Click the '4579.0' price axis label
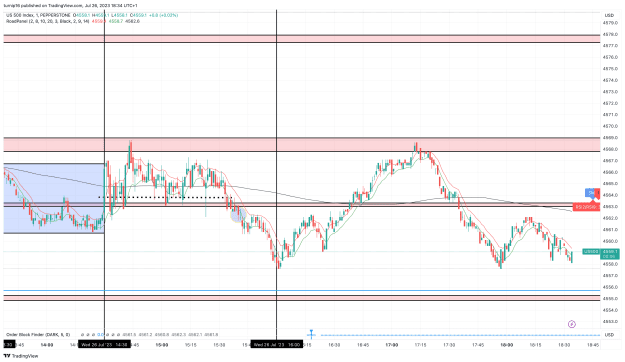This screenshot has height=362, width=625. point(610,23)
